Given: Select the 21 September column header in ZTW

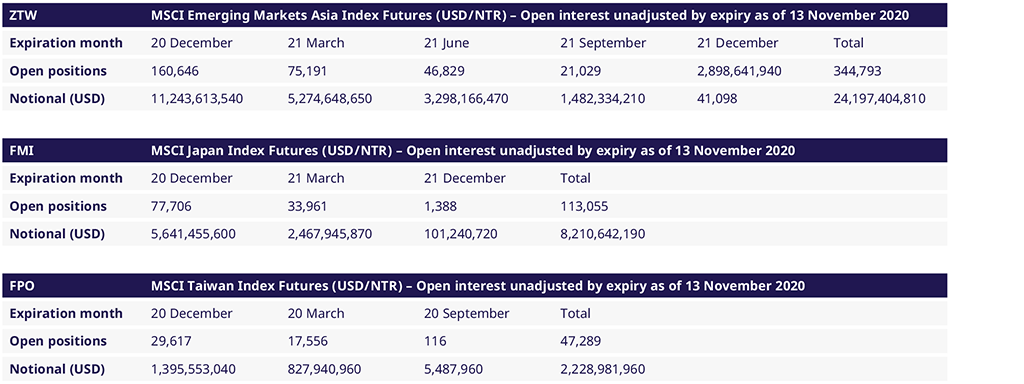Looking at the screenshot, I should pos(603,43).
